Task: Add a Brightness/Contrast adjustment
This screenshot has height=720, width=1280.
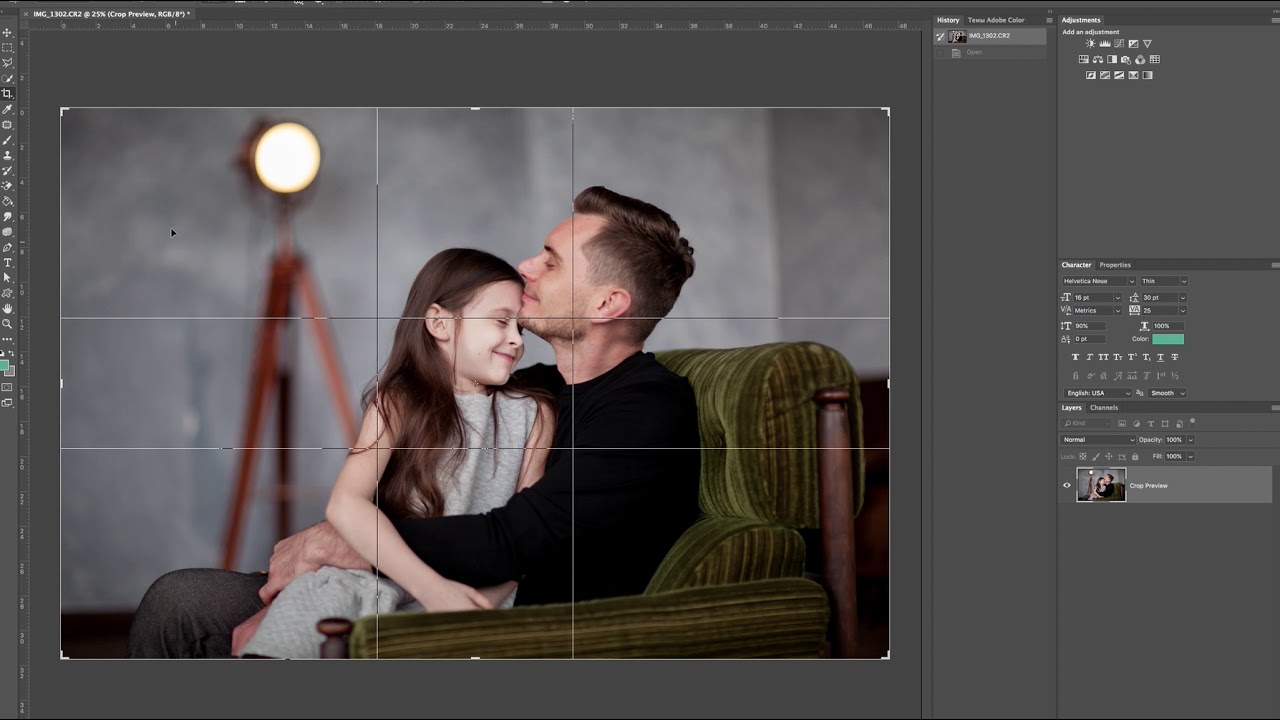Action: click(1090, 44)
